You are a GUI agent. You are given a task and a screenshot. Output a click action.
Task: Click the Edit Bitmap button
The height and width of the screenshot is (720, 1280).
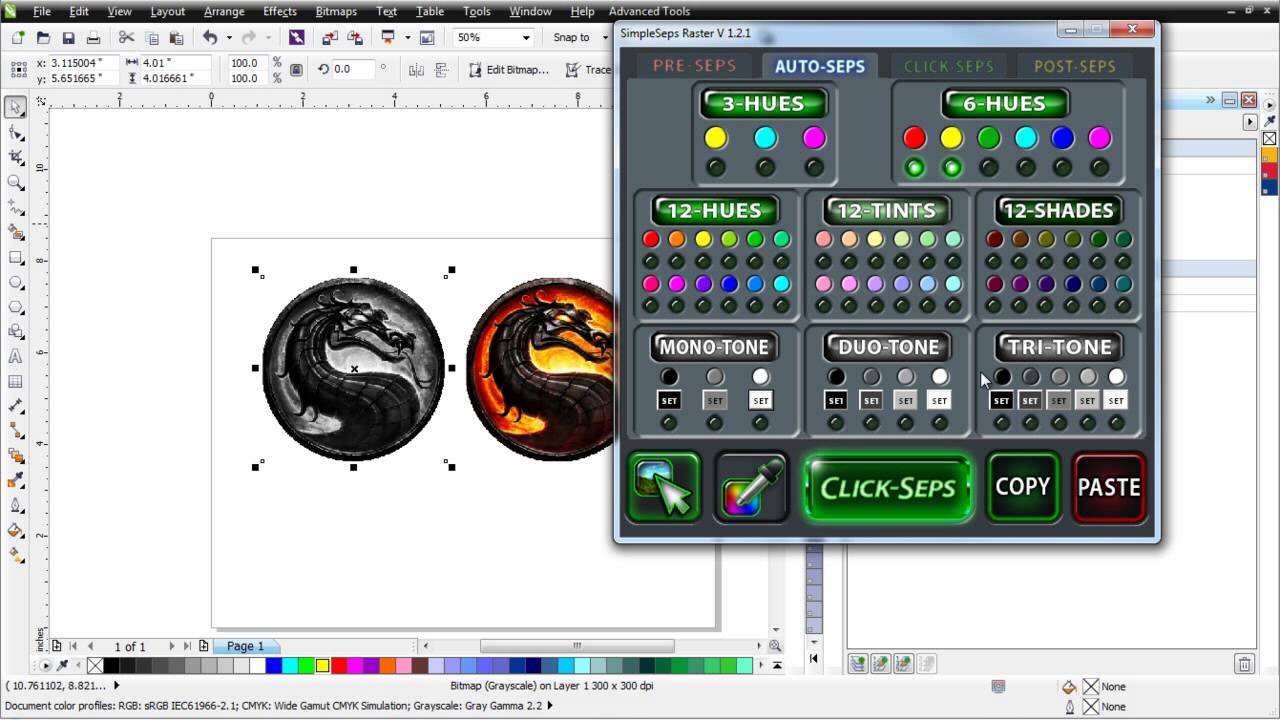509,69
